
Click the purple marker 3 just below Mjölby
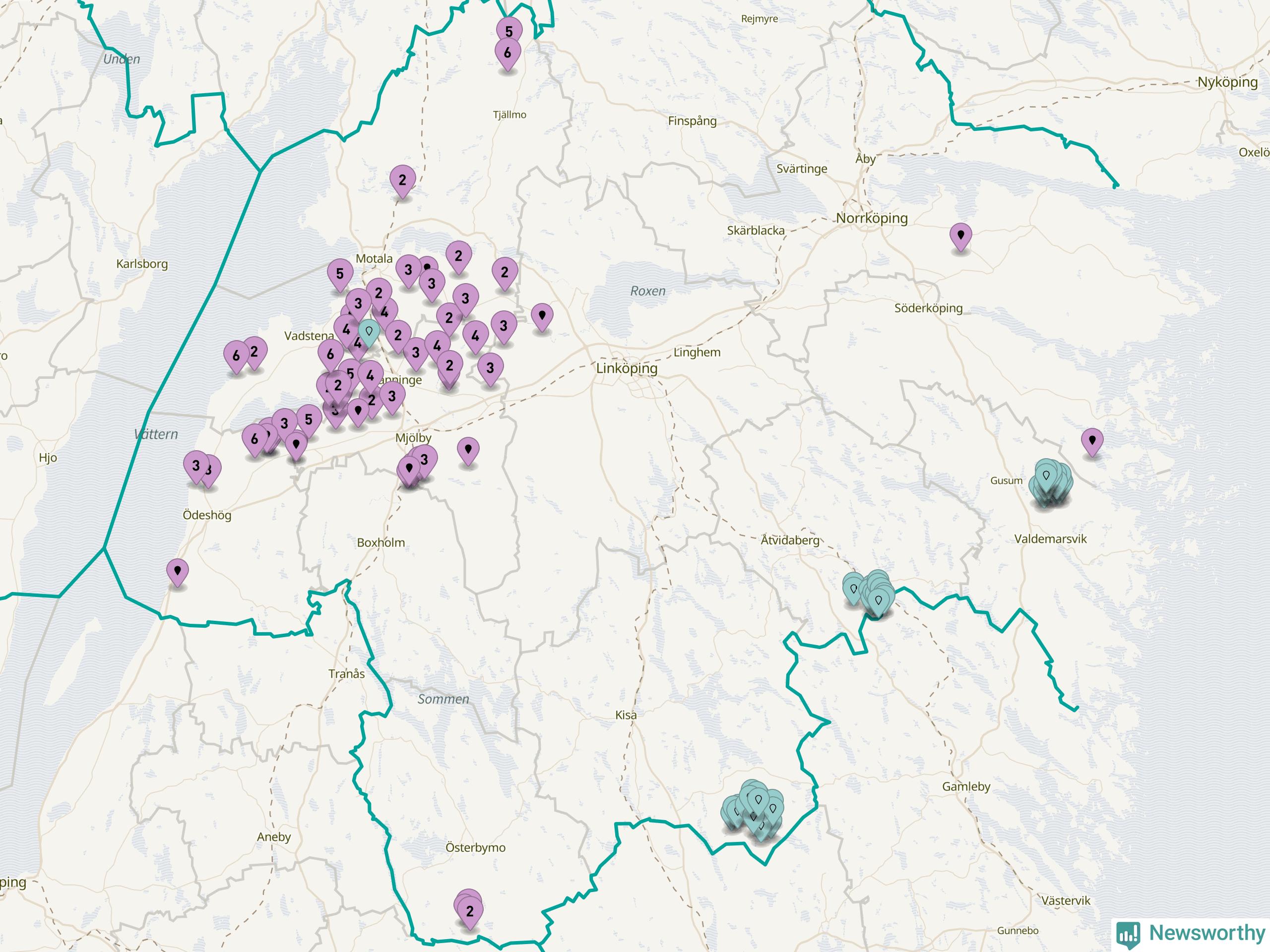tap(425, 460)
